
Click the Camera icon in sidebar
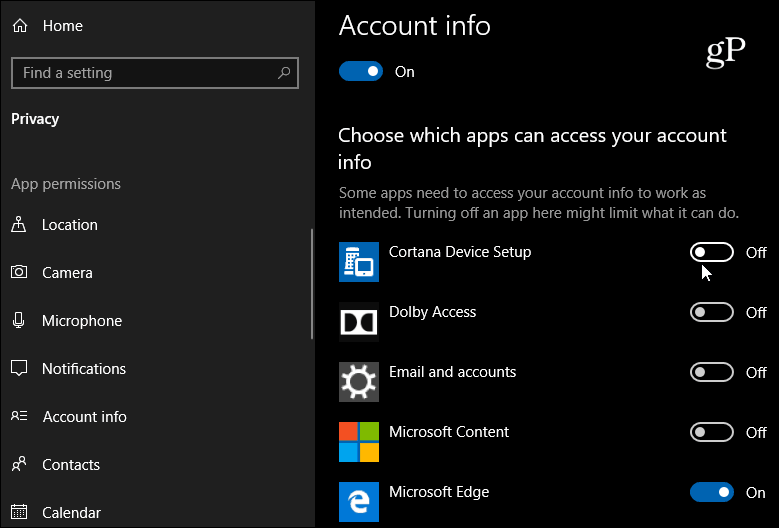pyautogui.click(x=19, y=272)
